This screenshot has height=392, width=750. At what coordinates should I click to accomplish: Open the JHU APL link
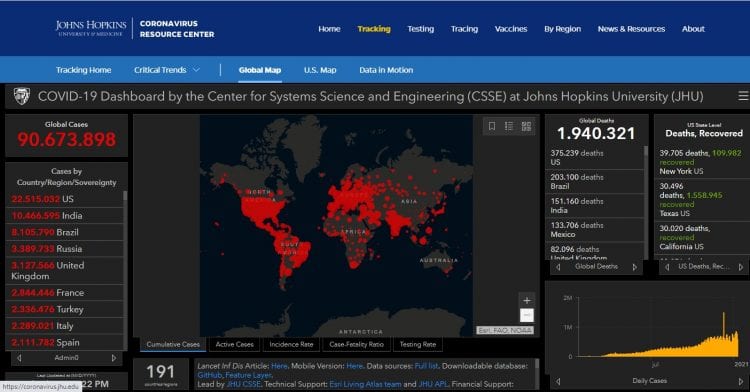[433, 384]
